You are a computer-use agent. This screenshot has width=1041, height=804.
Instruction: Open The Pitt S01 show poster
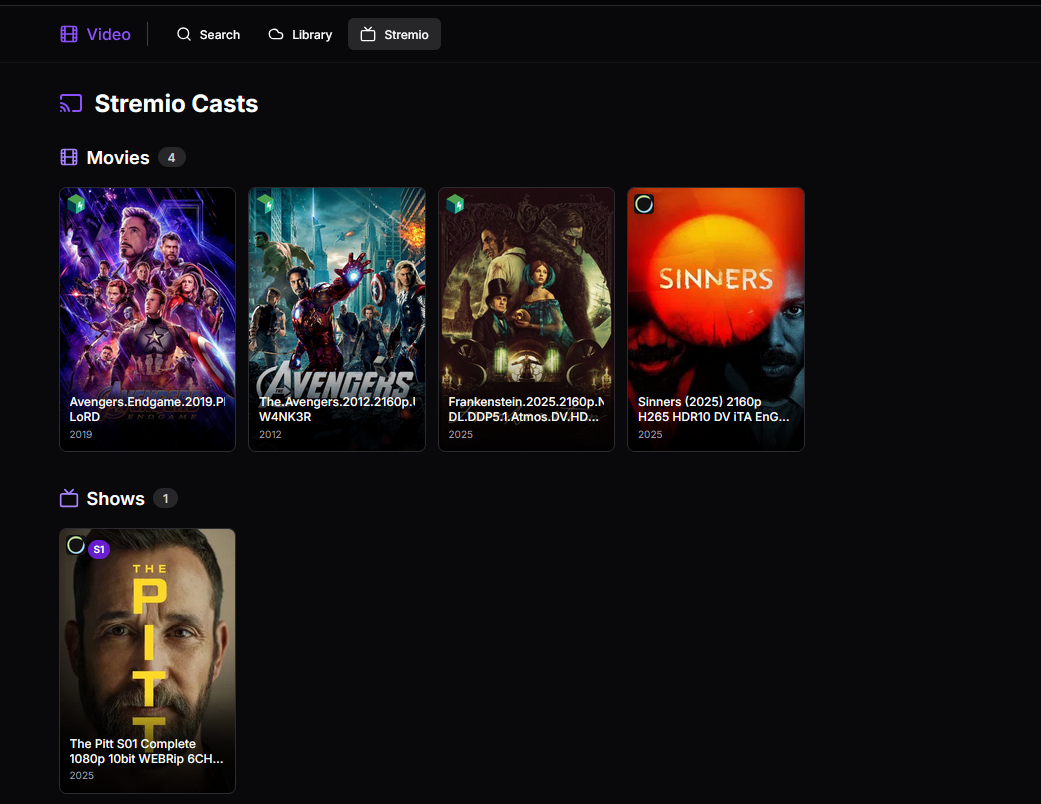tap(147, 640)
